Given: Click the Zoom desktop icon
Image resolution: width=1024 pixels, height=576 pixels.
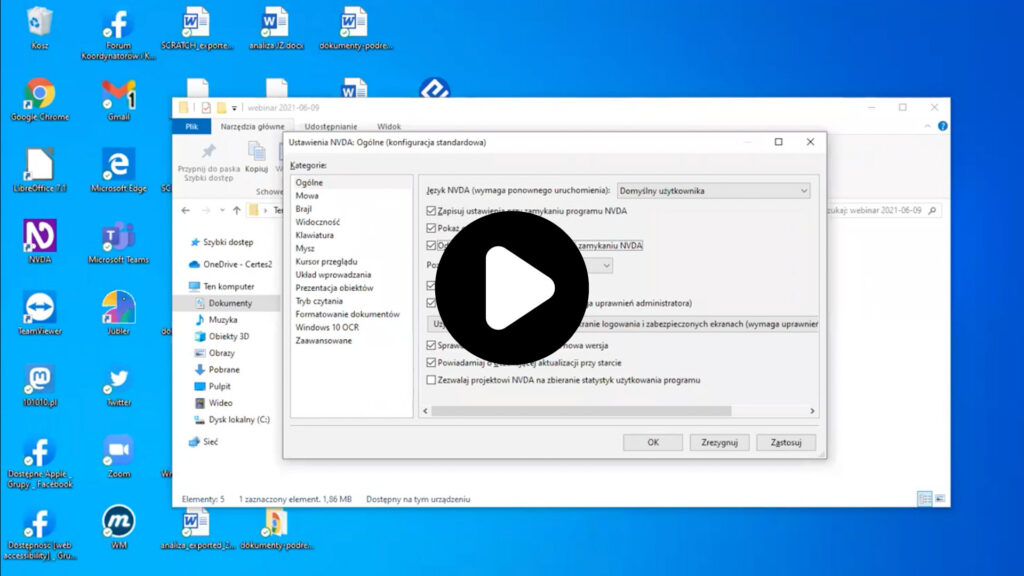Looking at the screenshot, I should pyautogui.click(x=119, y=456).
